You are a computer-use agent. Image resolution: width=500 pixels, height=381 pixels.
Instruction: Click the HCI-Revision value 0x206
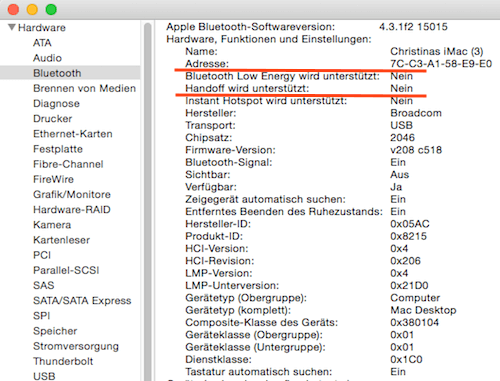406,261
